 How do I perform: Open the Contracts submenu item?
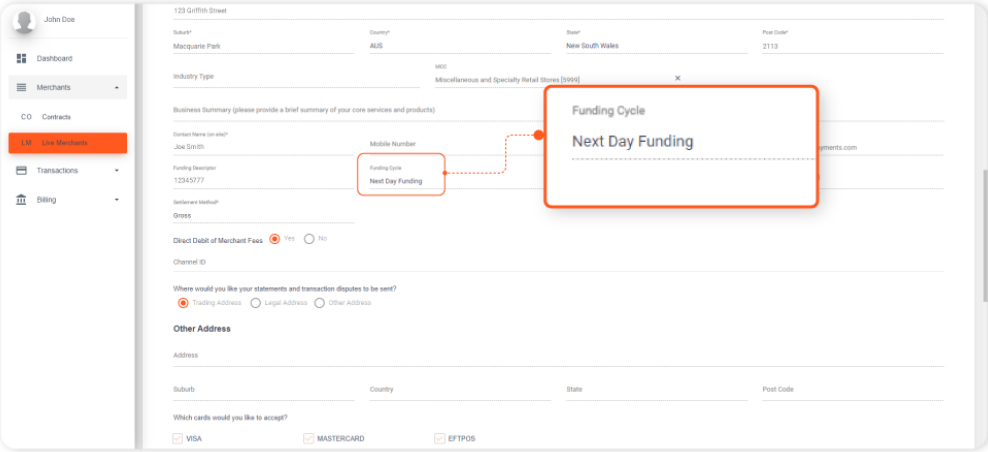(67, 117)
